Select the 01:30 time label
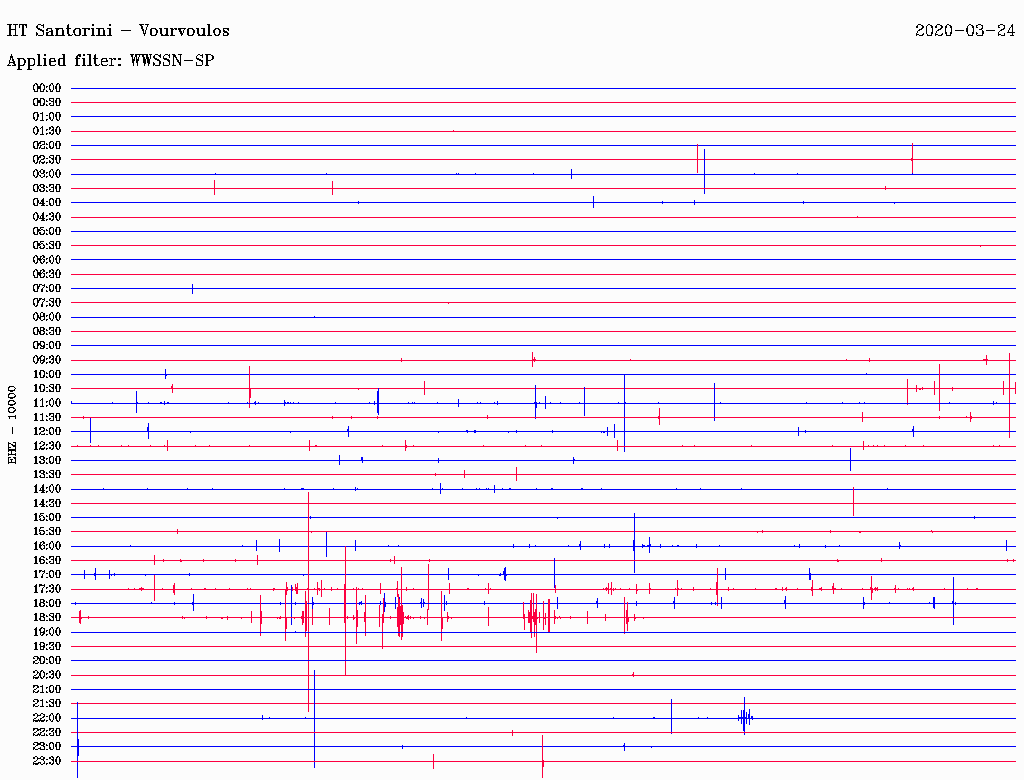This screenshot has width=1024, height=780. click(47, 131)
